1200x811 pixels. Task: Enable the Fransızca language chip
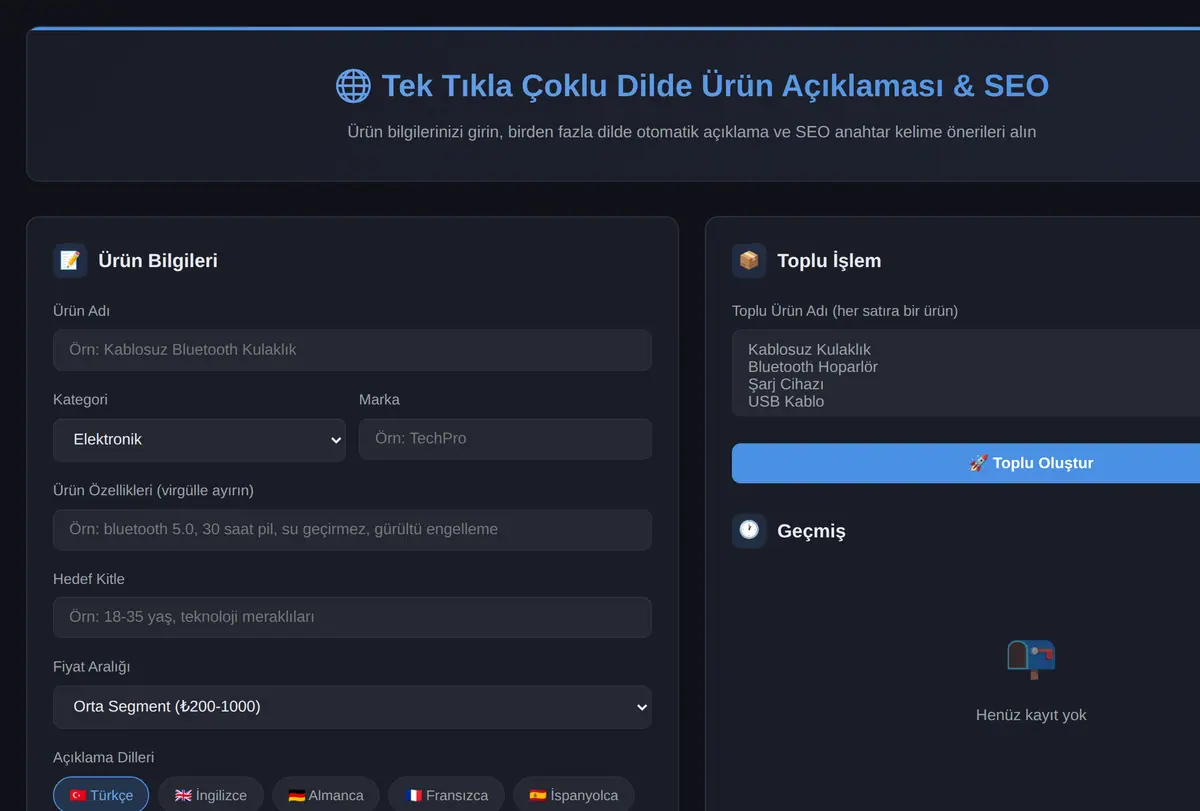tap(446, 795)
